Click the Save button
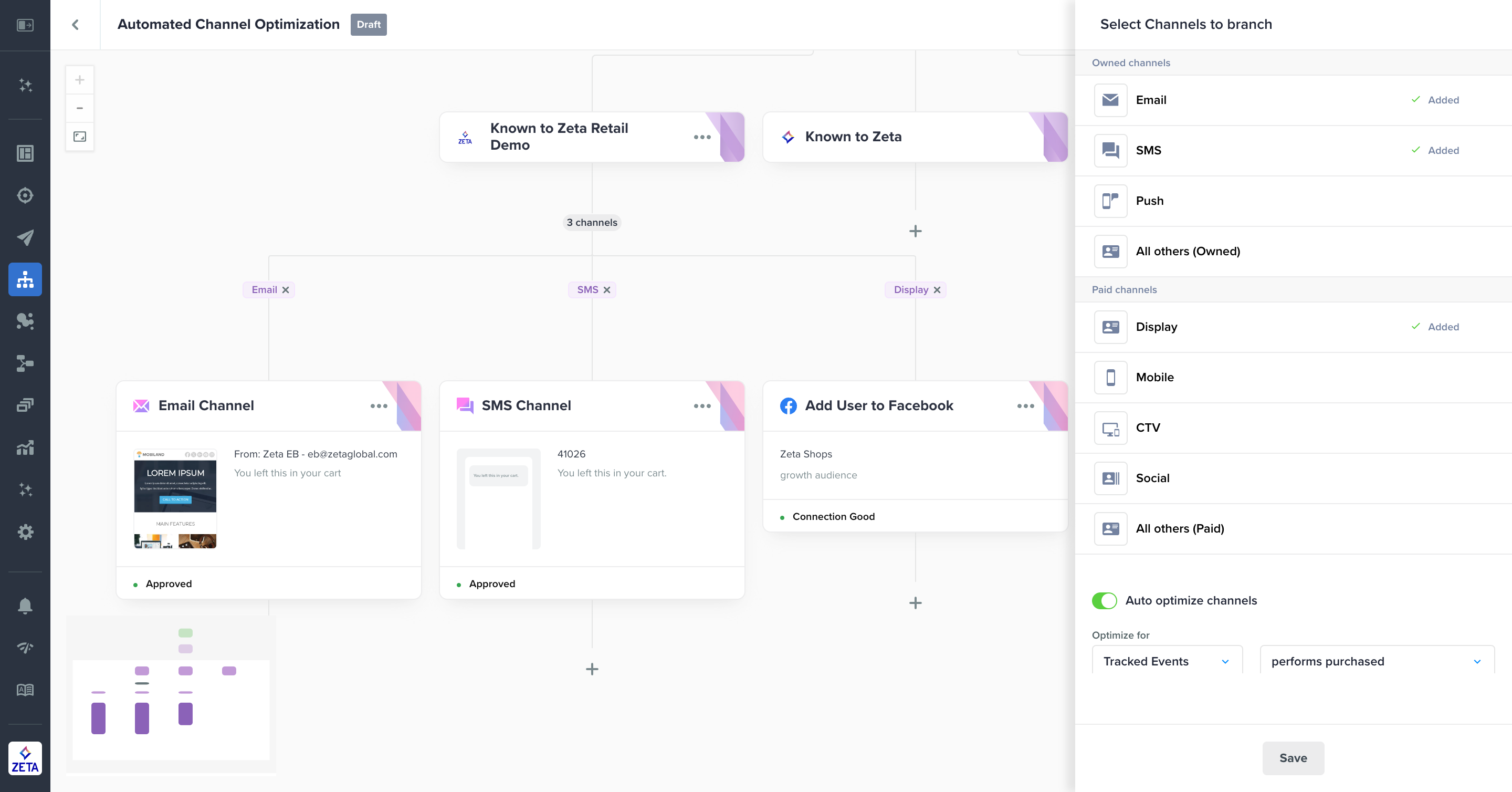This screenshot has width=1512, height=792. (1293, 758)
